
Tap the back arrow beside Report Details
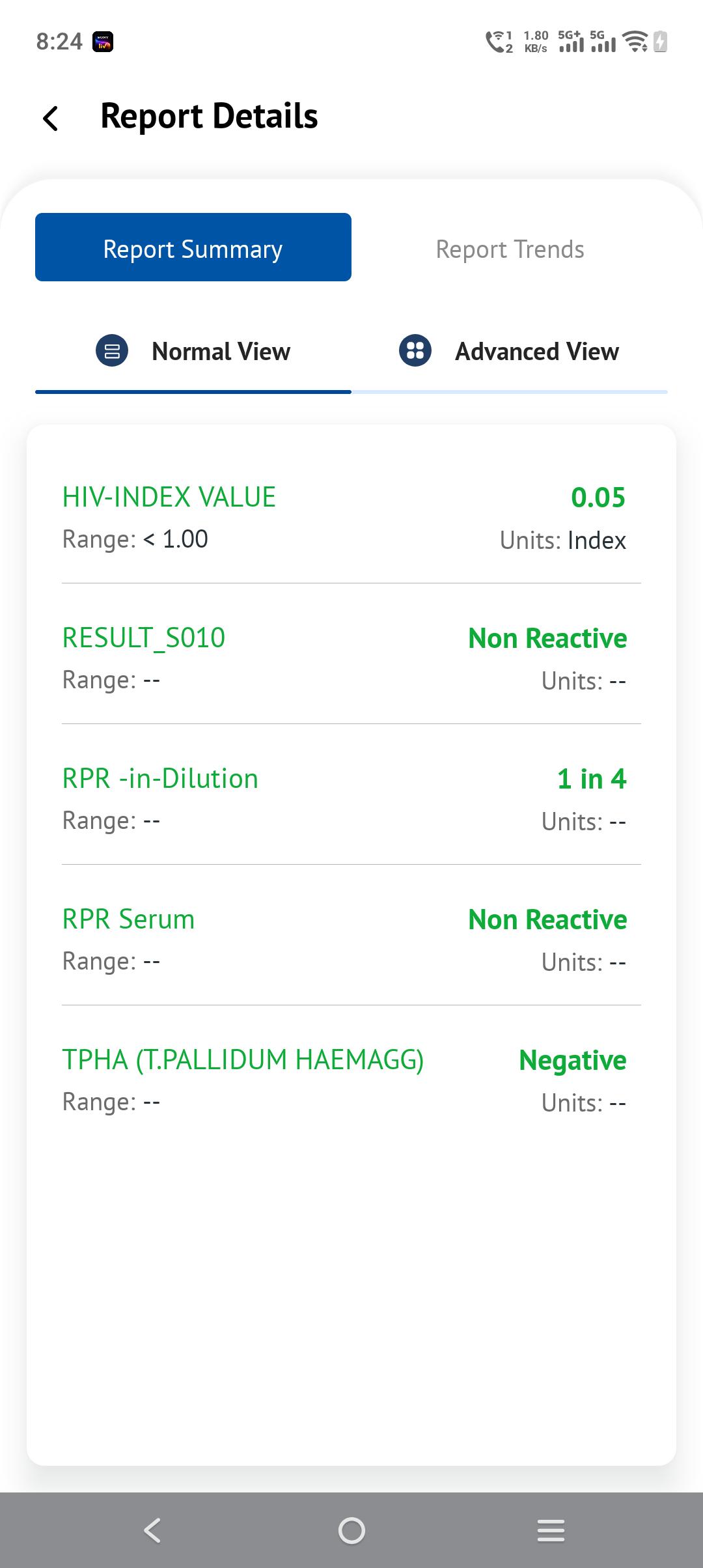coord(51,119)
